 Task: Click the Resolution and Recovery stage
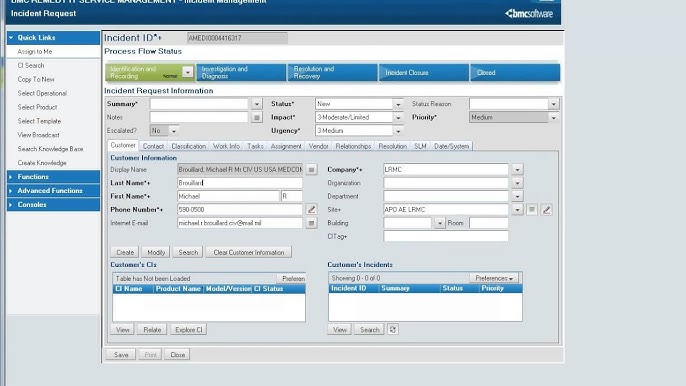(x=333, y=73)
